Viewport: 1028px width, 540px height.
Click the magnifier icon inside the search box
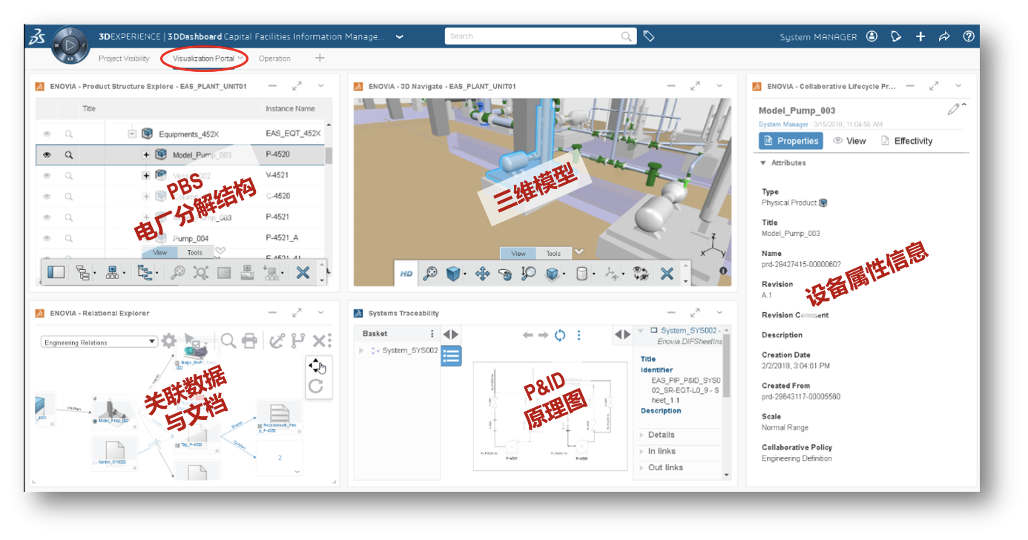coord(626,36)
